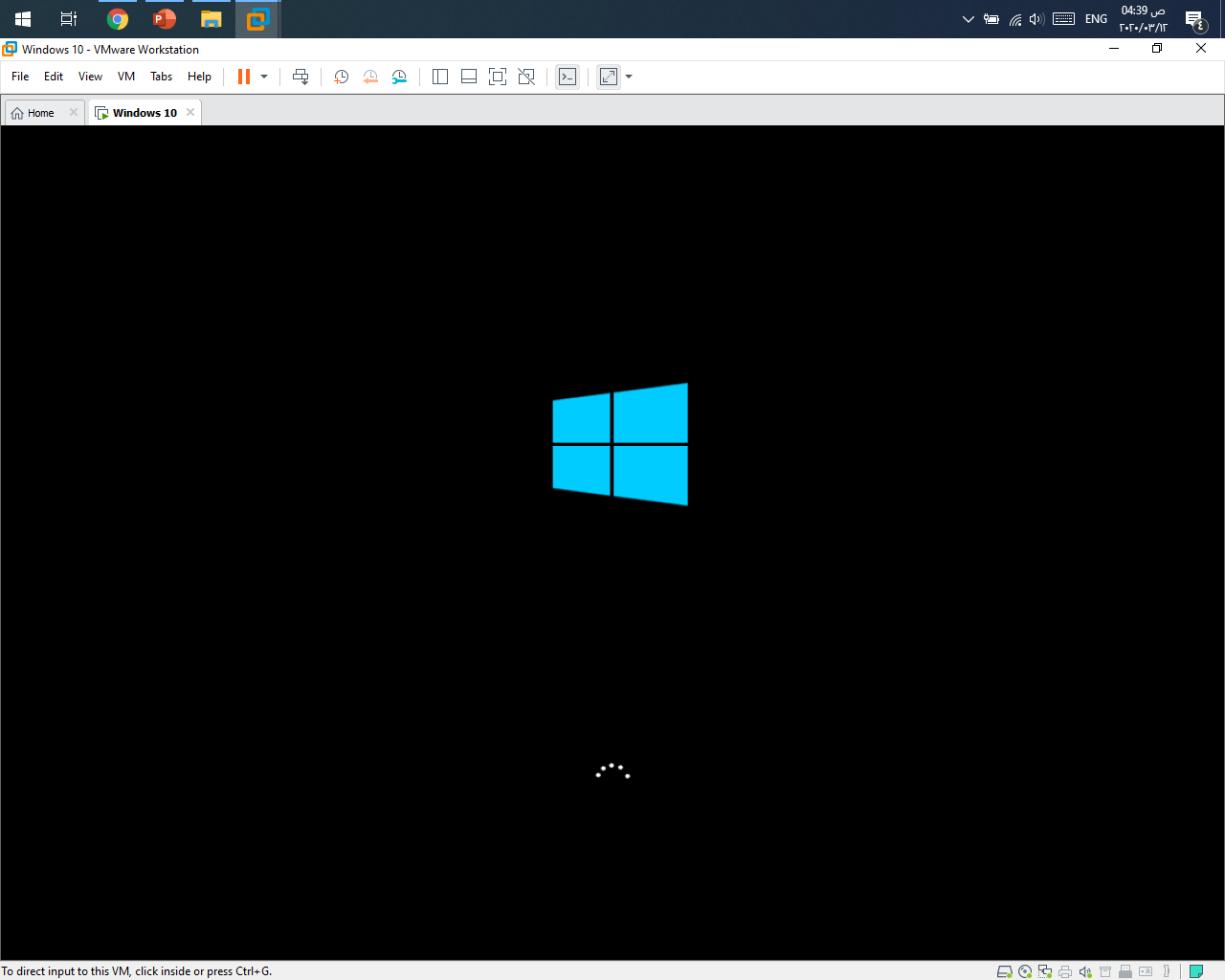The width and height of the screenshot is (1225, 980).
Task: Open the VM menu
Action: click(126, 77)
